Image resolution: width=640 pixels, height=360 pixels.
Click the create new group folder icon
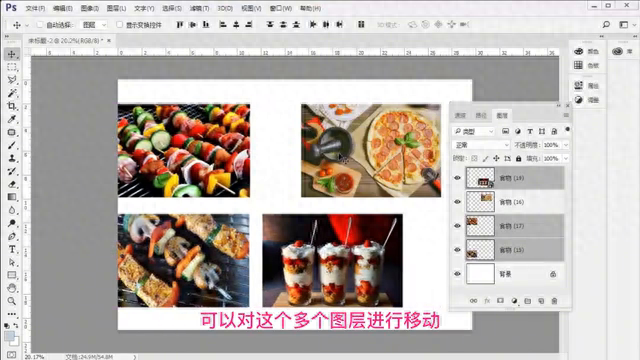click(x=528, y=301)
